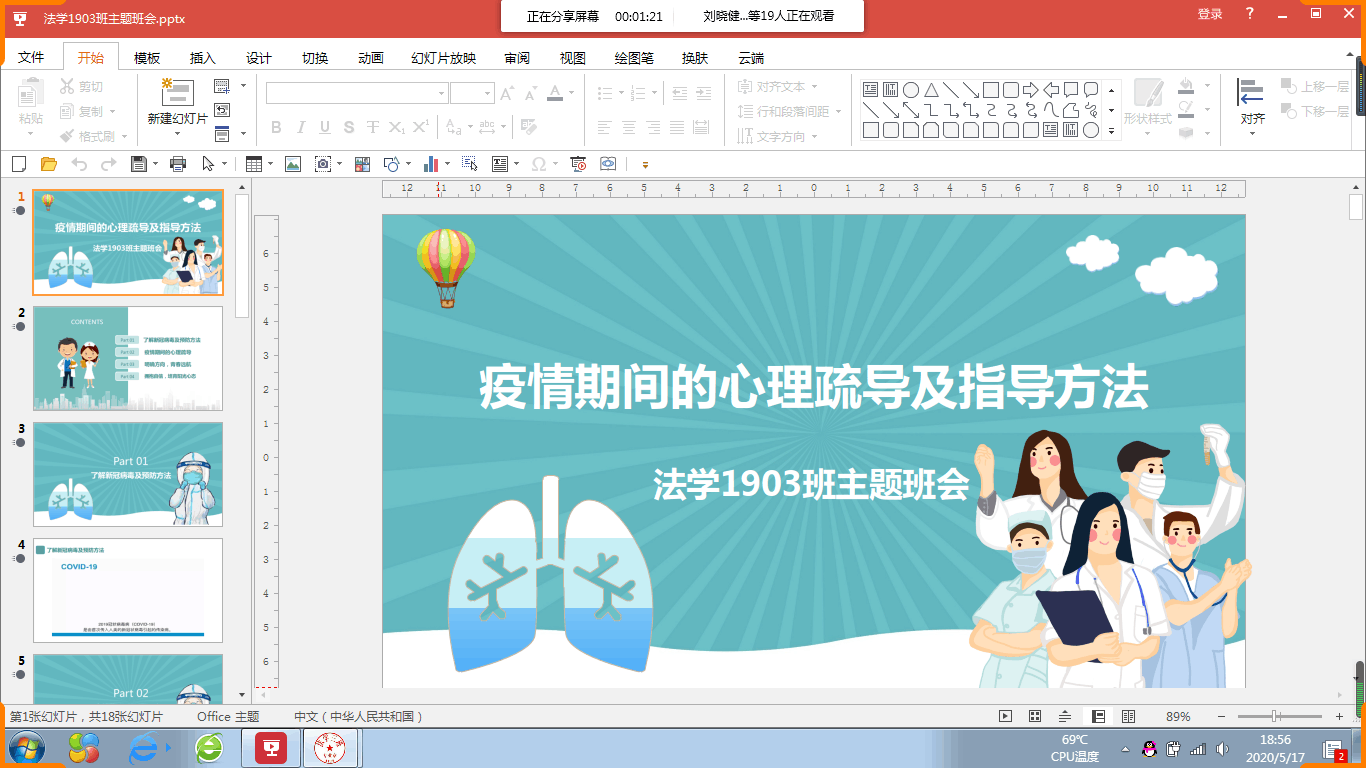The image size is (1366, 768).
Task: Click the Align (对齐) icon in the ribbon
Action: tap(1251, 92)
